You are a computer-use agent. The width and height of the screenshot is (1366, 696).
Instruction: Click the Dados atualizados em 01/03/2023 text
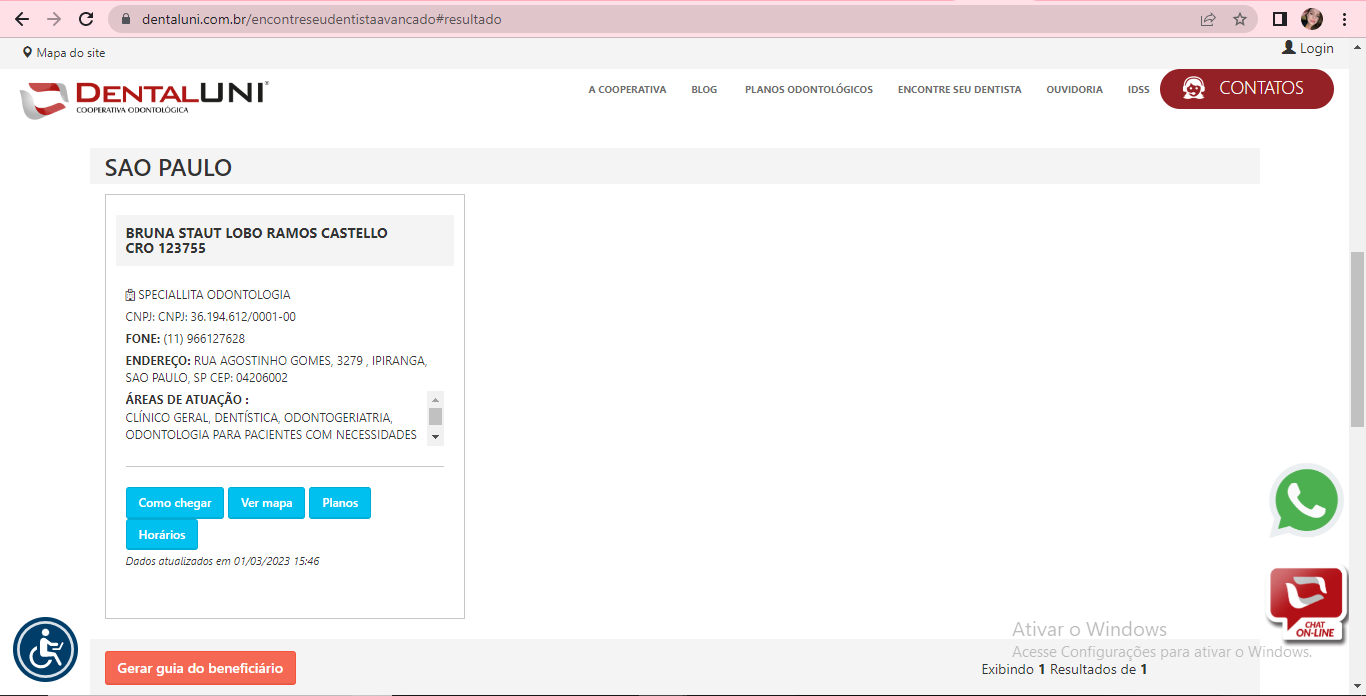pyautogui.click(x=223, y=561)
